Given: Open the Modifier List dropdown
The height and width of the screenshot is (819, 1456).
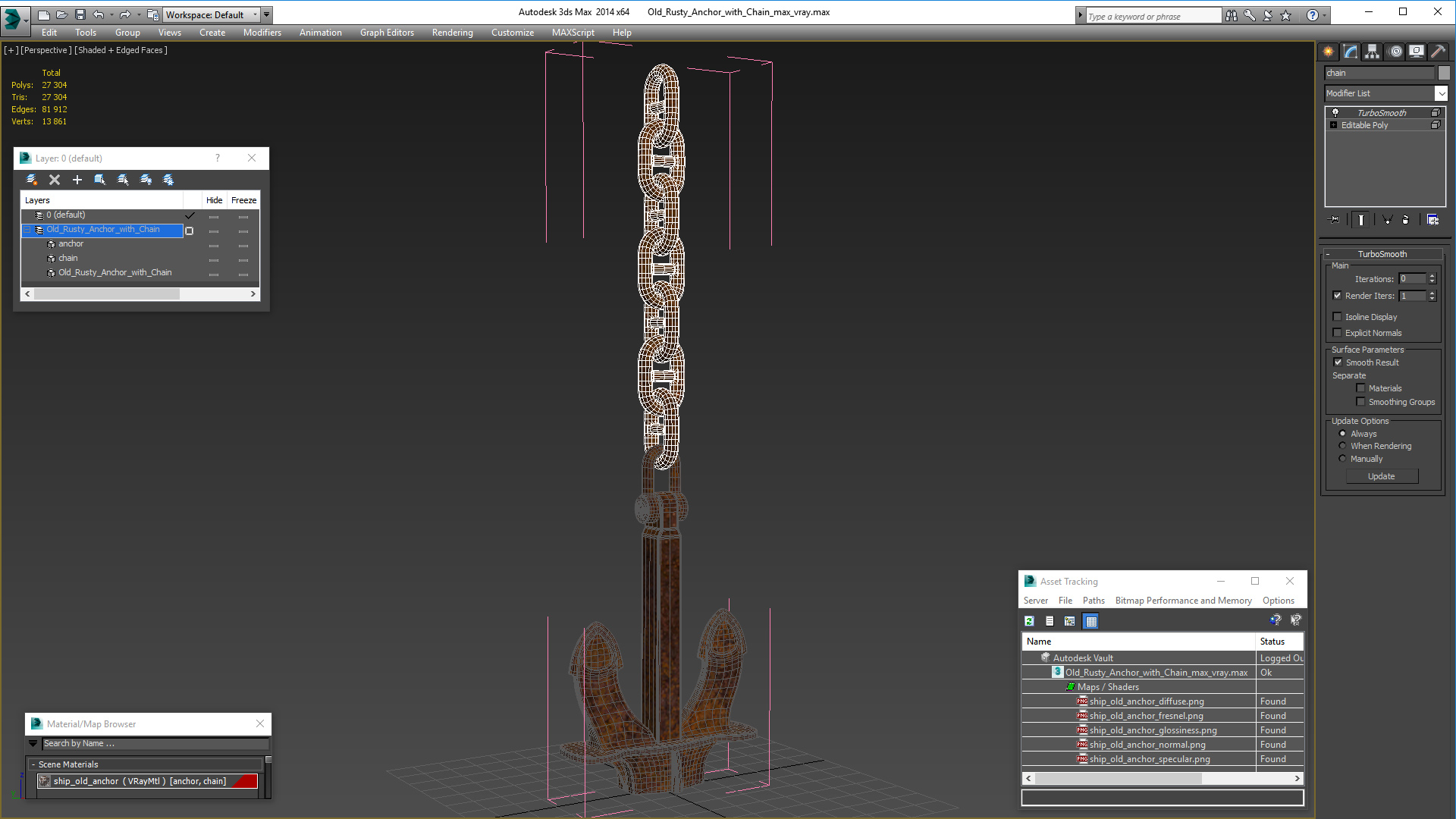Looking at the screenshot, I should pos(1441,93).
